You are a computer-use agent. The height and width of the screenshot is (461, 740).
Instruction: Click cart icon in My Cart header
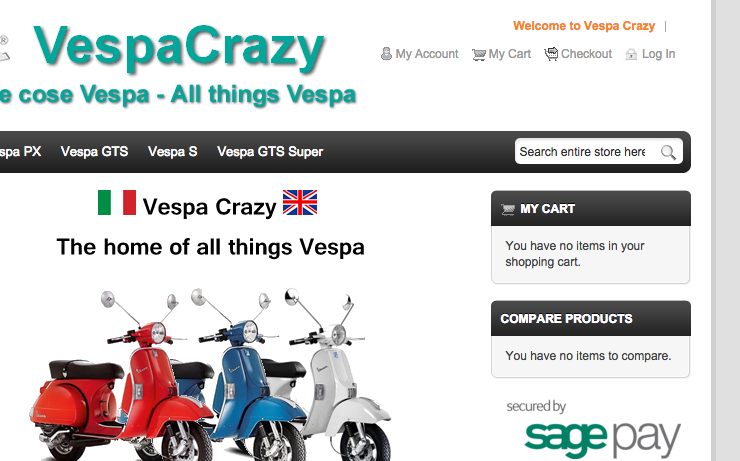click(x=508, y=209)
